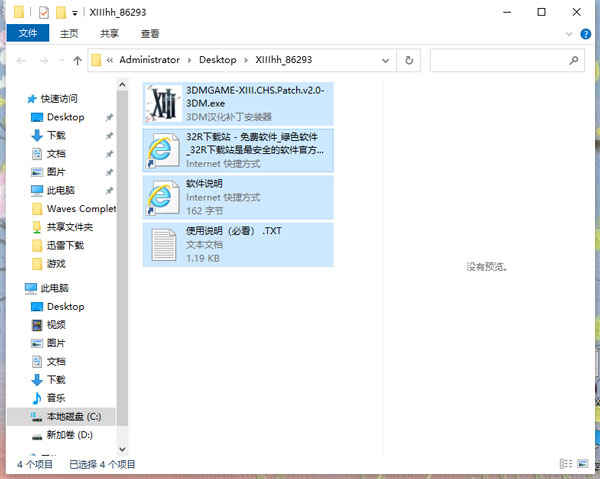Image resolution: width=600 pixels, height=479 pixels.
Task: Open the 3DMGAME-XIII.CHS.Patch.v2.0-3DM.exe file
Action: click(238, 103)
